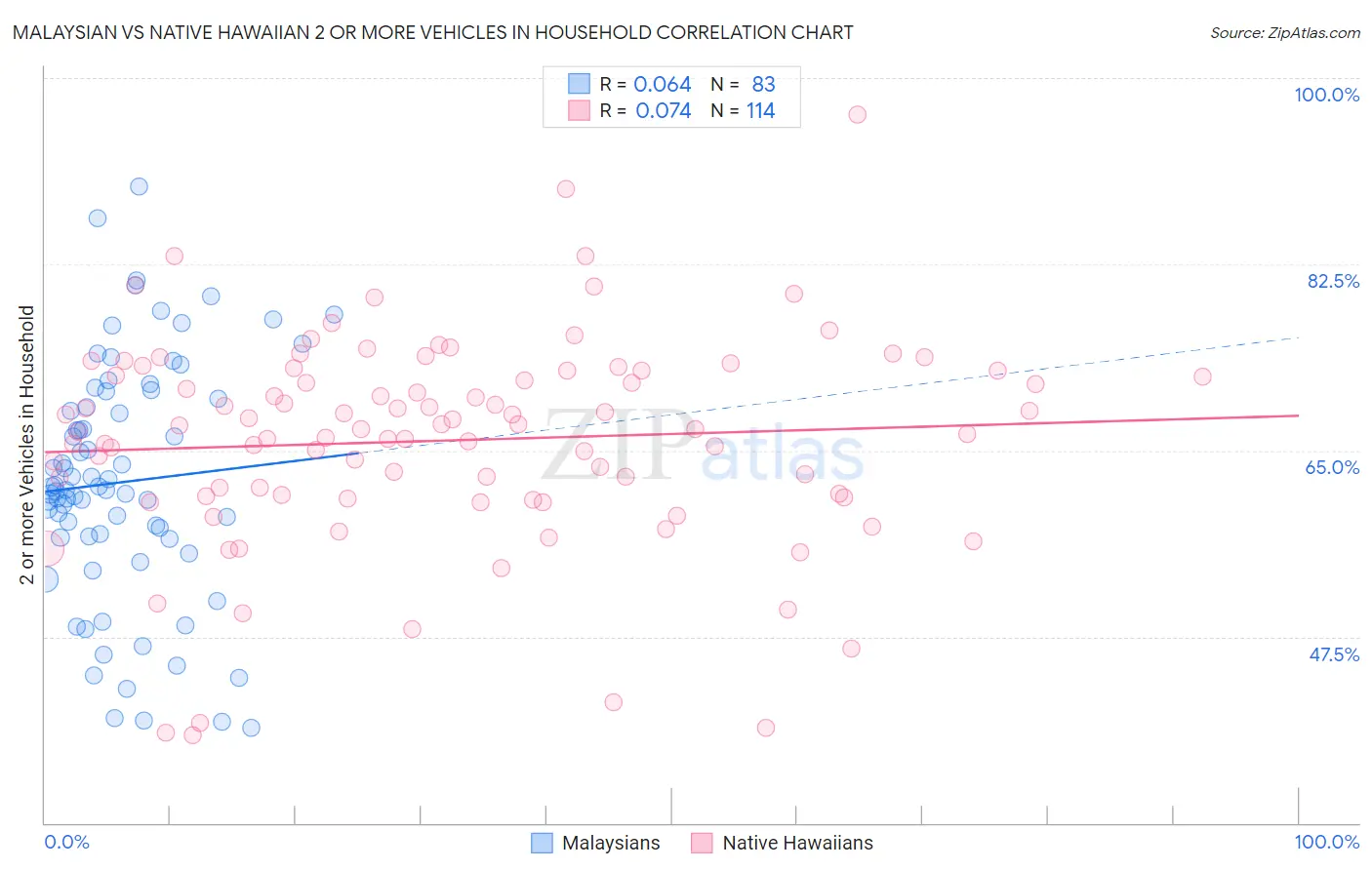Open the Source: ZipAtlas.com link

1285,32
